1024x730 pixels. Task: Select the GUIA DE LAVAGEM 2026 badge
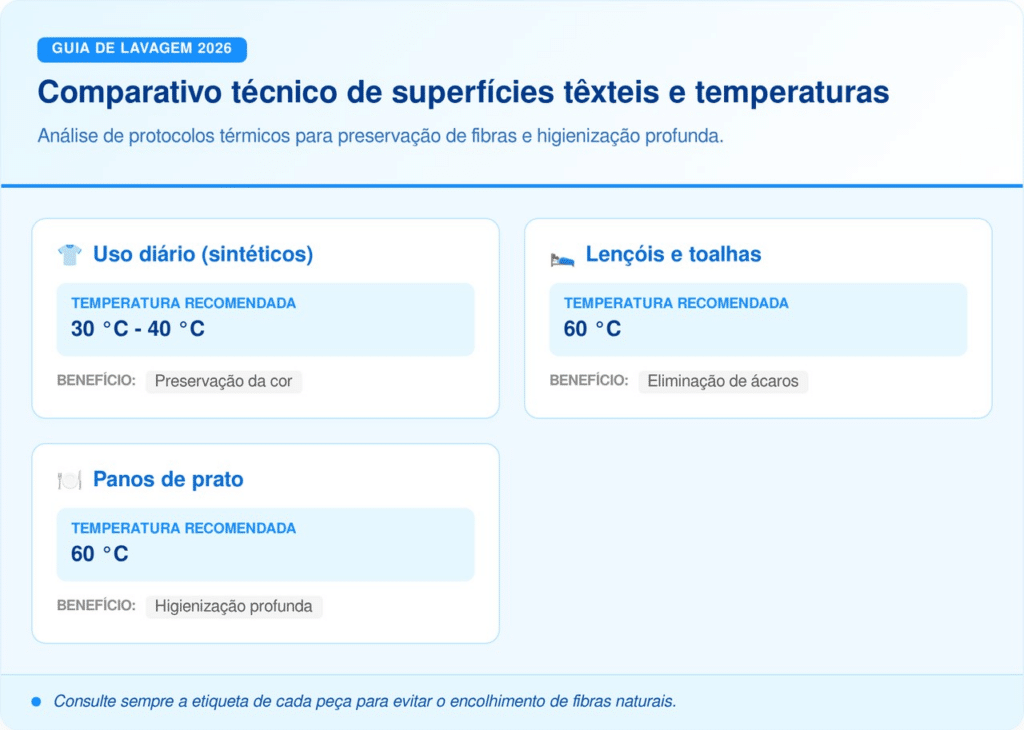point(142,49)
